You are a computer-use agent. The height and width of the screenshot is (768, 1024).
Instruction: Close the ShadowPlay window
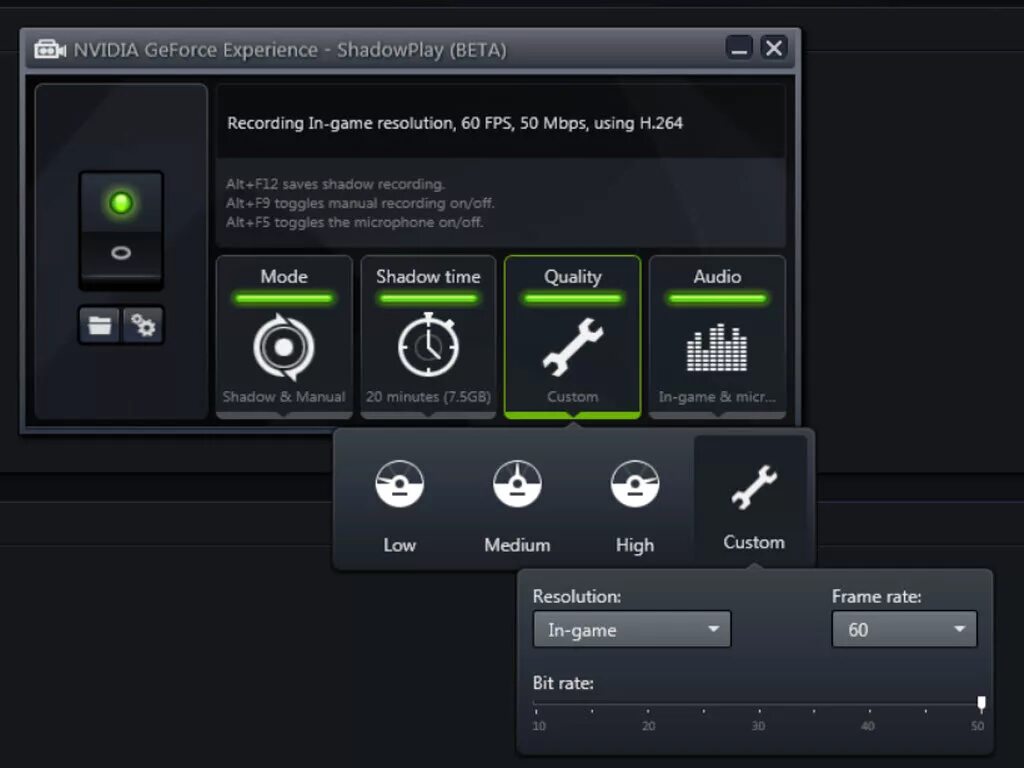774,48
